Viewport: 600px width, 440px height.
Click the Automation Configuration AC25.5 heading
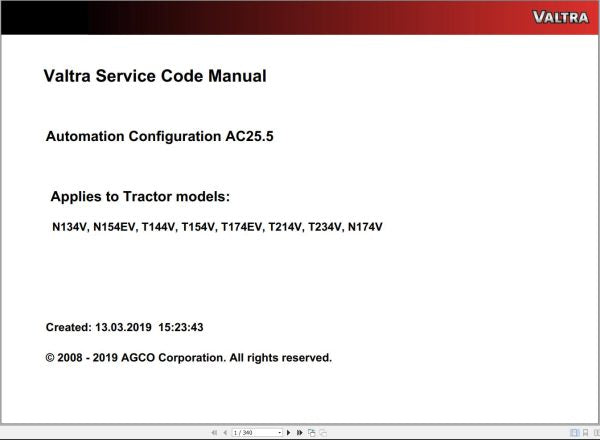pyautogui.click(x=159, y=136)
